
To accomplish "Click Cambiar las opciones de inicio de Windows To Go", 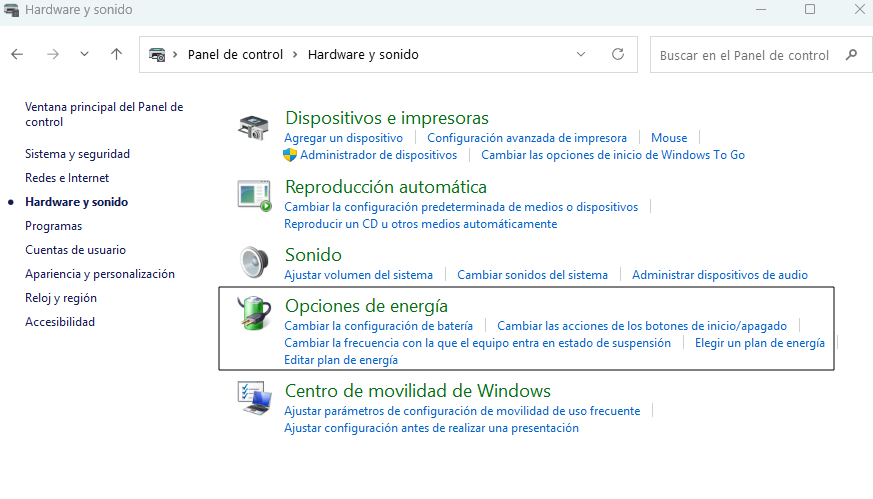I will pos(613,155).
